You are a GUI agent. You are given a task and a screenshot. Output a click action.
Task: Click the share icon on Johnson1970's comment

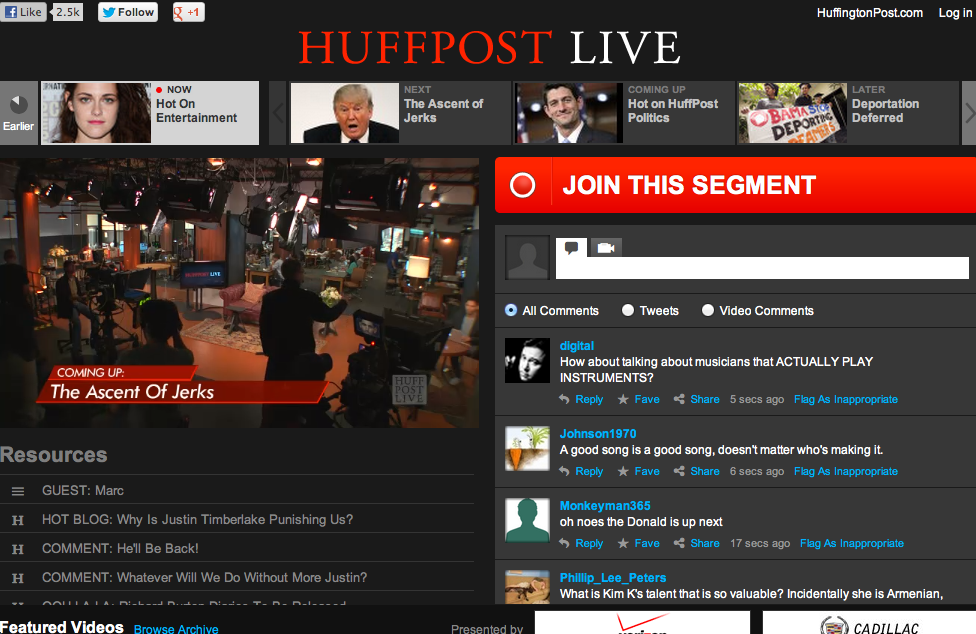(x=679, y=472)
